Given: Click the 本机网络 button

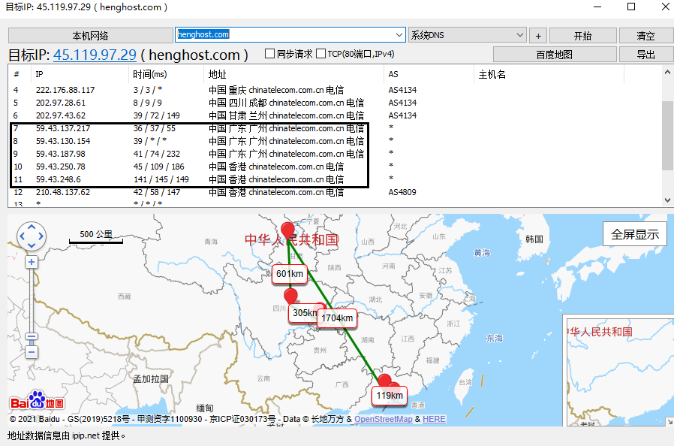Looking at the screenshot, I should 90,36.
